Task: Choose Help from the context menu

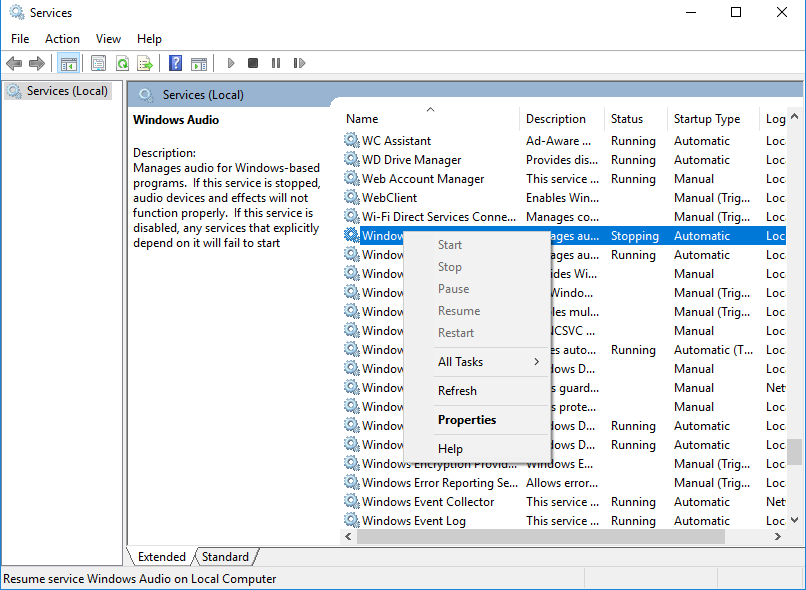Action: 477,449
